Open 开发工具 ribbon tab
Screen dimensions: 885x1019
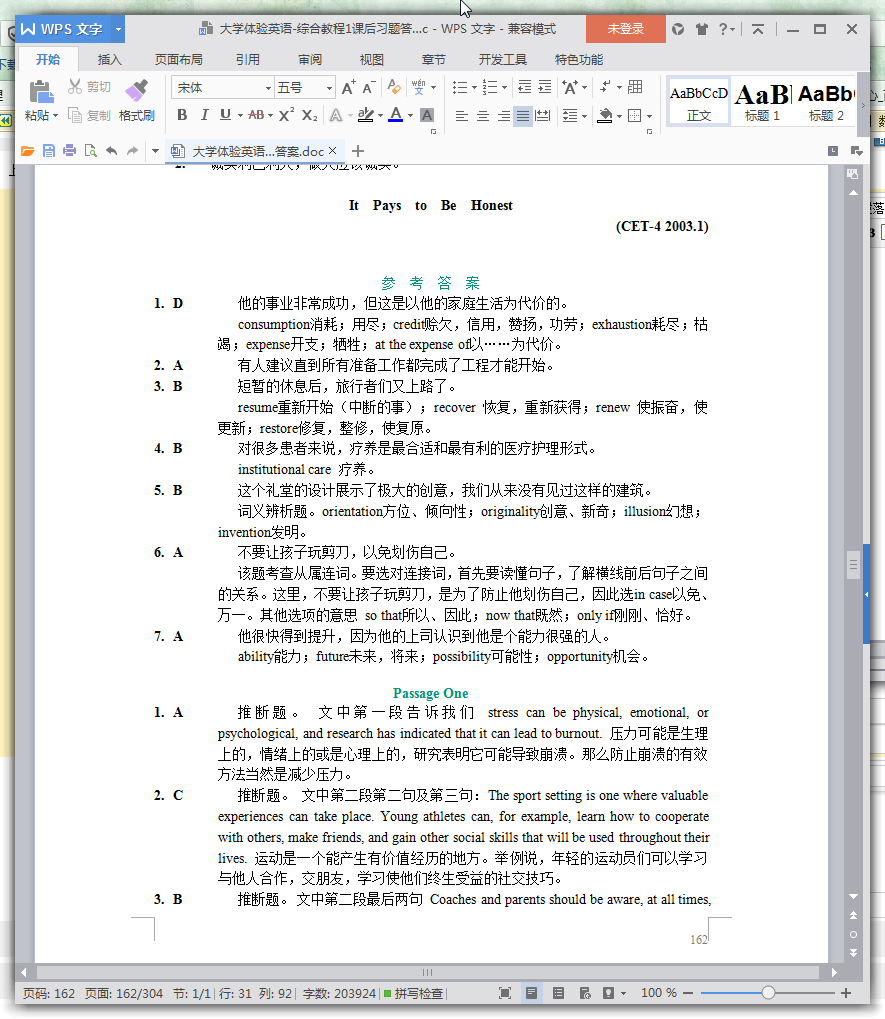[503, 59]
